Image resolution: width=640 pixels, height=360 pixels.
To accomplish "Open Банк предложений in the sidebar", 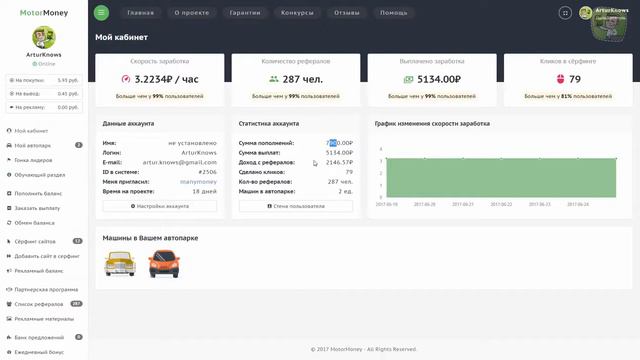I will coord(39,338).
